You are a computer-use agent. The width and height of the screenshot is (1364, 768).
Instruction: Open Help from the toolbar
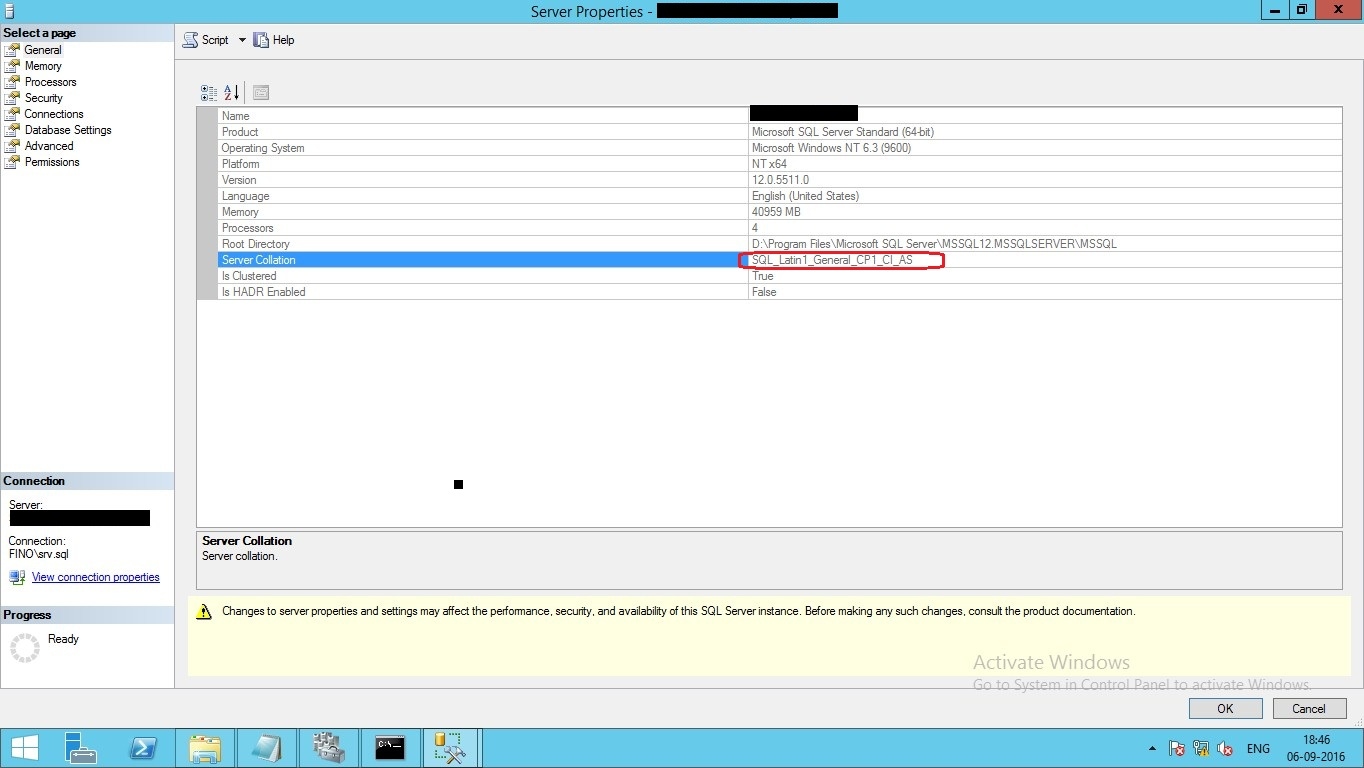(x=274, y=40)
